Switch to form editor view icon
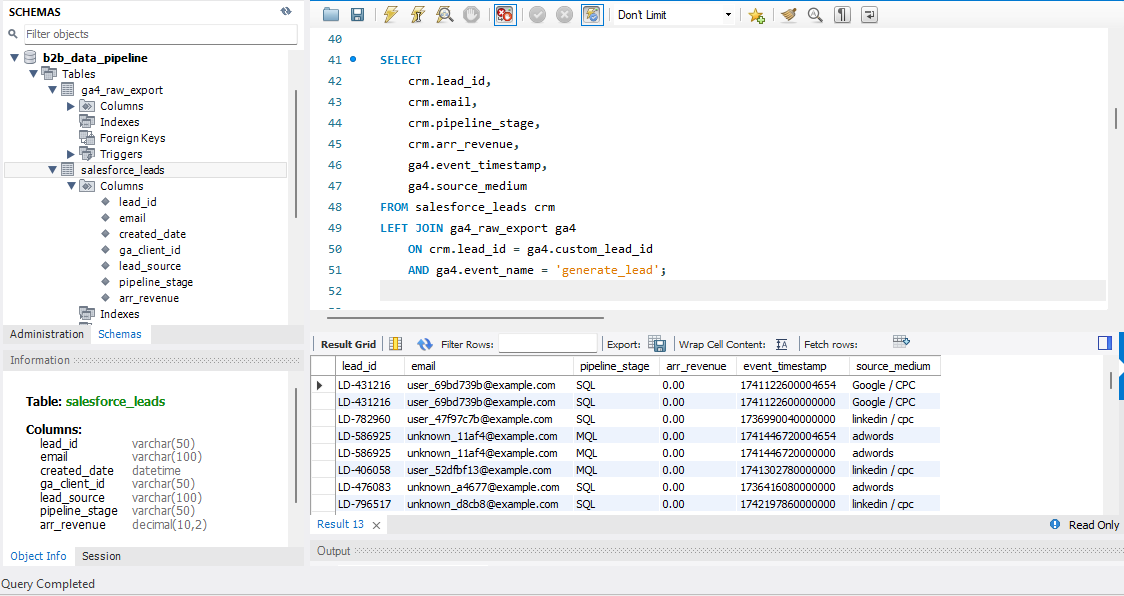Viewport: 1124px width, 596px height. (x=396, y=344)
